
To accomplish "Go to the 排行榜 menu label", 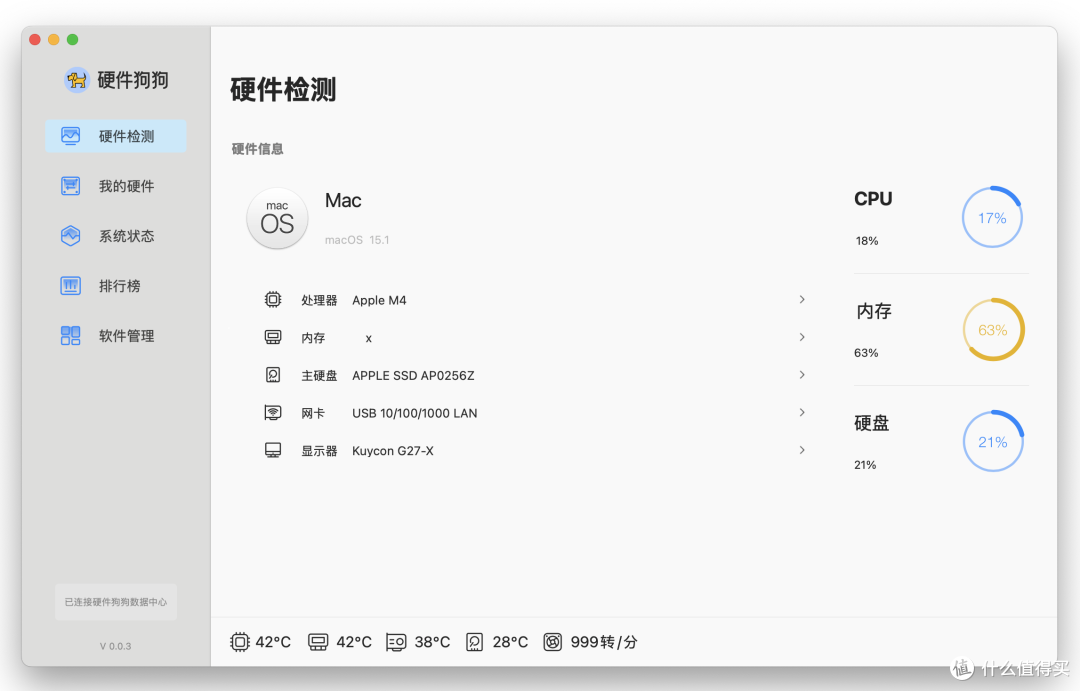I will coord(119,286).
